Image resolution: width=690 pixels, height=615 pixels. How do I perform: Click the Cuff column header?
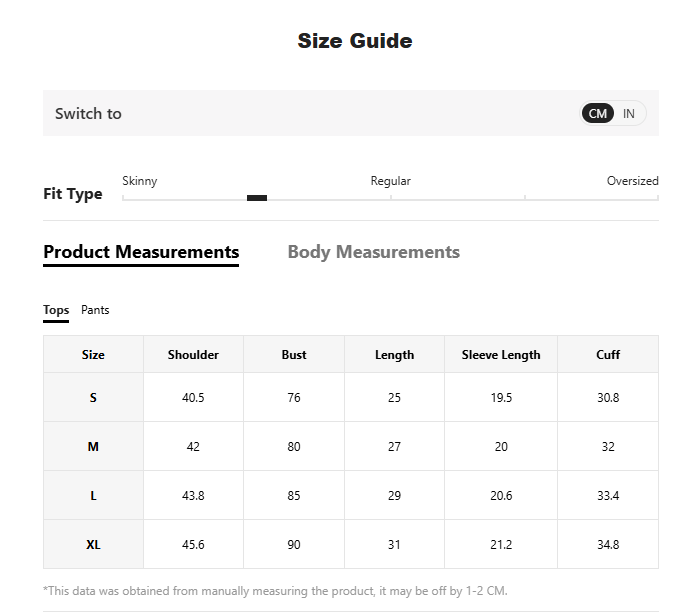pos(608,354)
